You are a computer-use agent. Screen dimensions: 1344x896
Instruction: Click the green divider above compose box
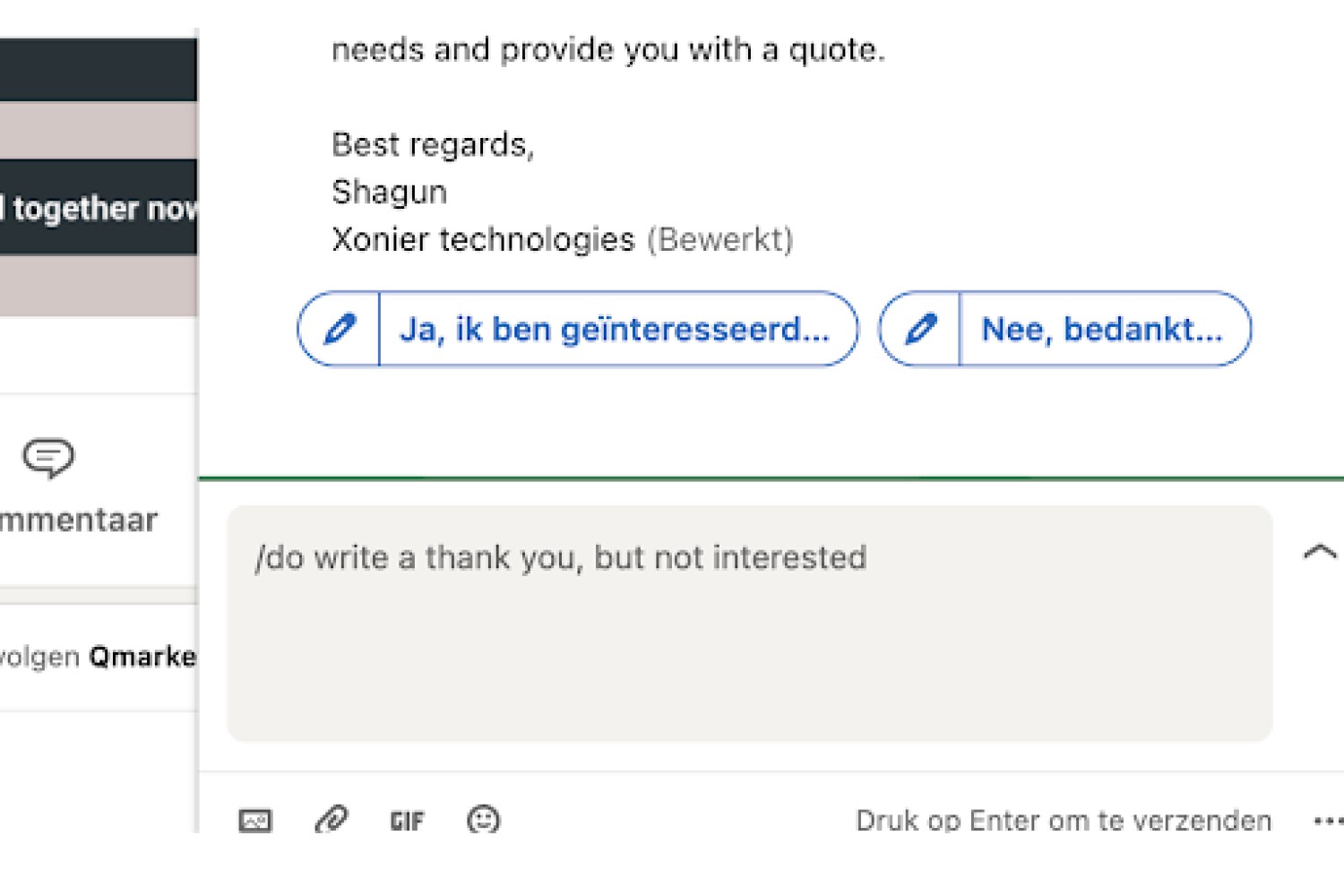(x=771, y=478)
